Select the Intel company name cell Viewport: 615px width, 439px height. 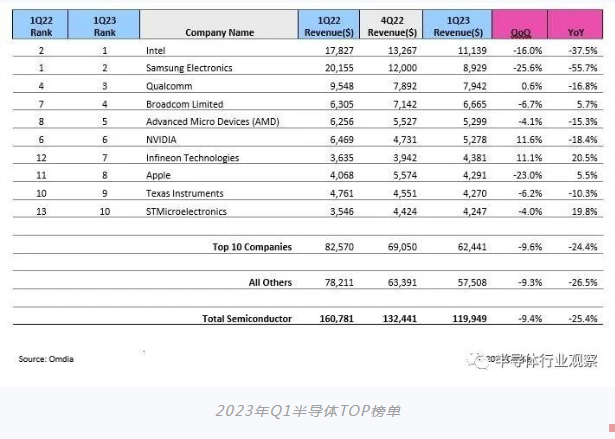[x=156, y=51]
